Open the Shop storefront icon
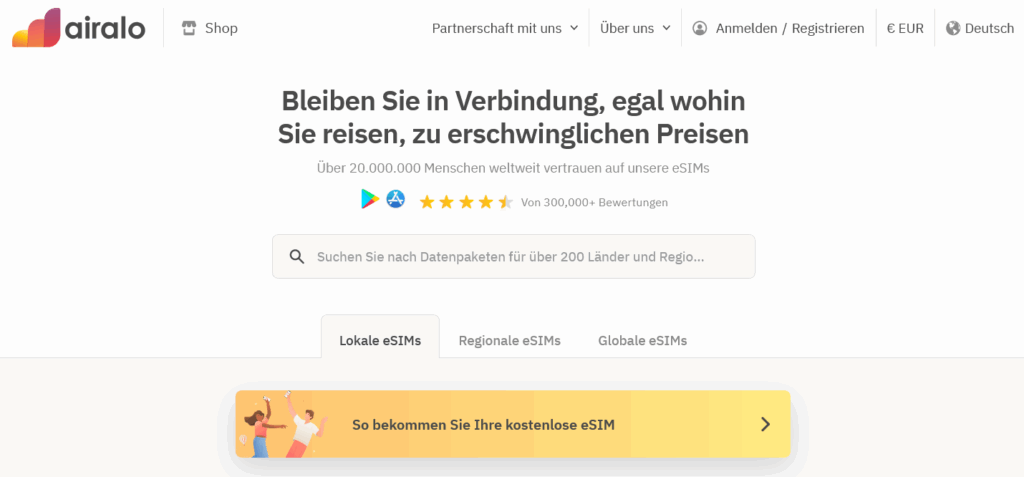 (x=189, y=28)
